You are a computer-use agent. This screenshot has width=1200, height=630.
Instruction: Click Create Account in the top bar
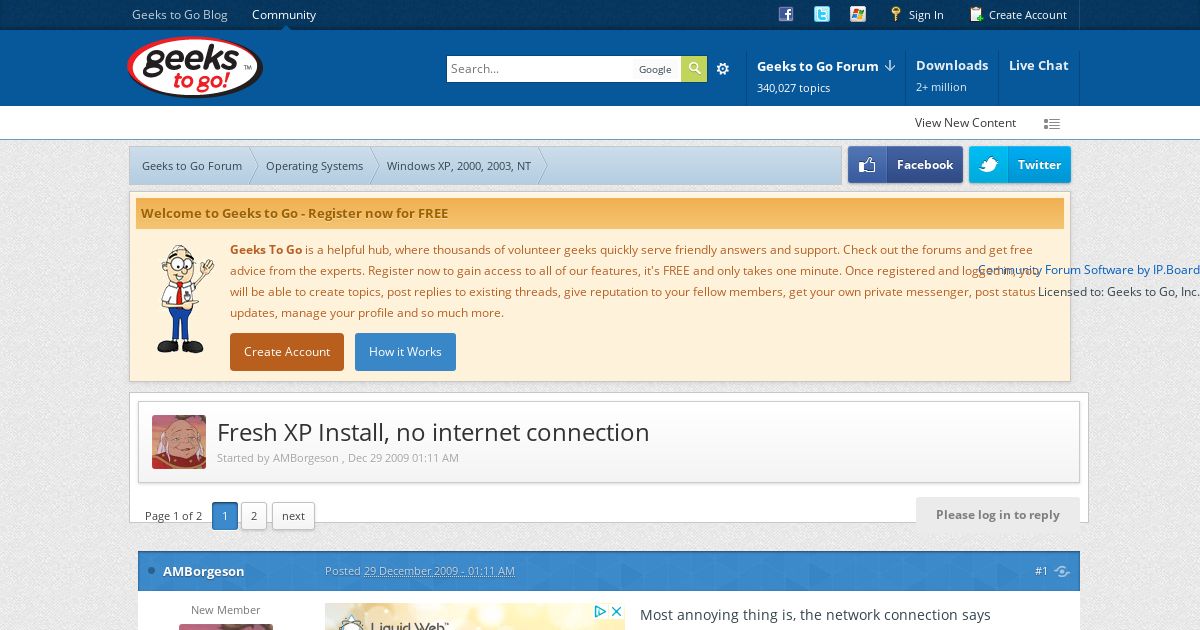(1018, 15)
